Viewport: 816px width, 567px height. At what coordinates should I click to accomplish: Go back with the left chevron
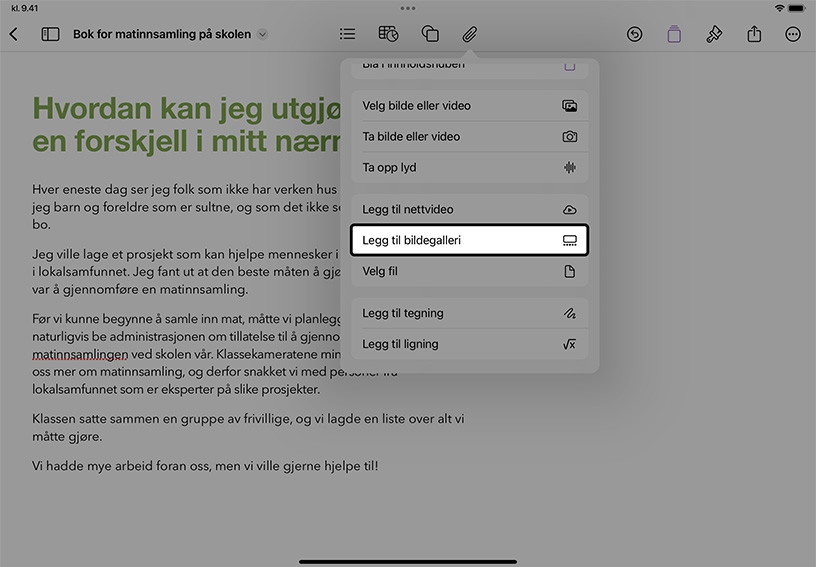[x=14, y=34]
